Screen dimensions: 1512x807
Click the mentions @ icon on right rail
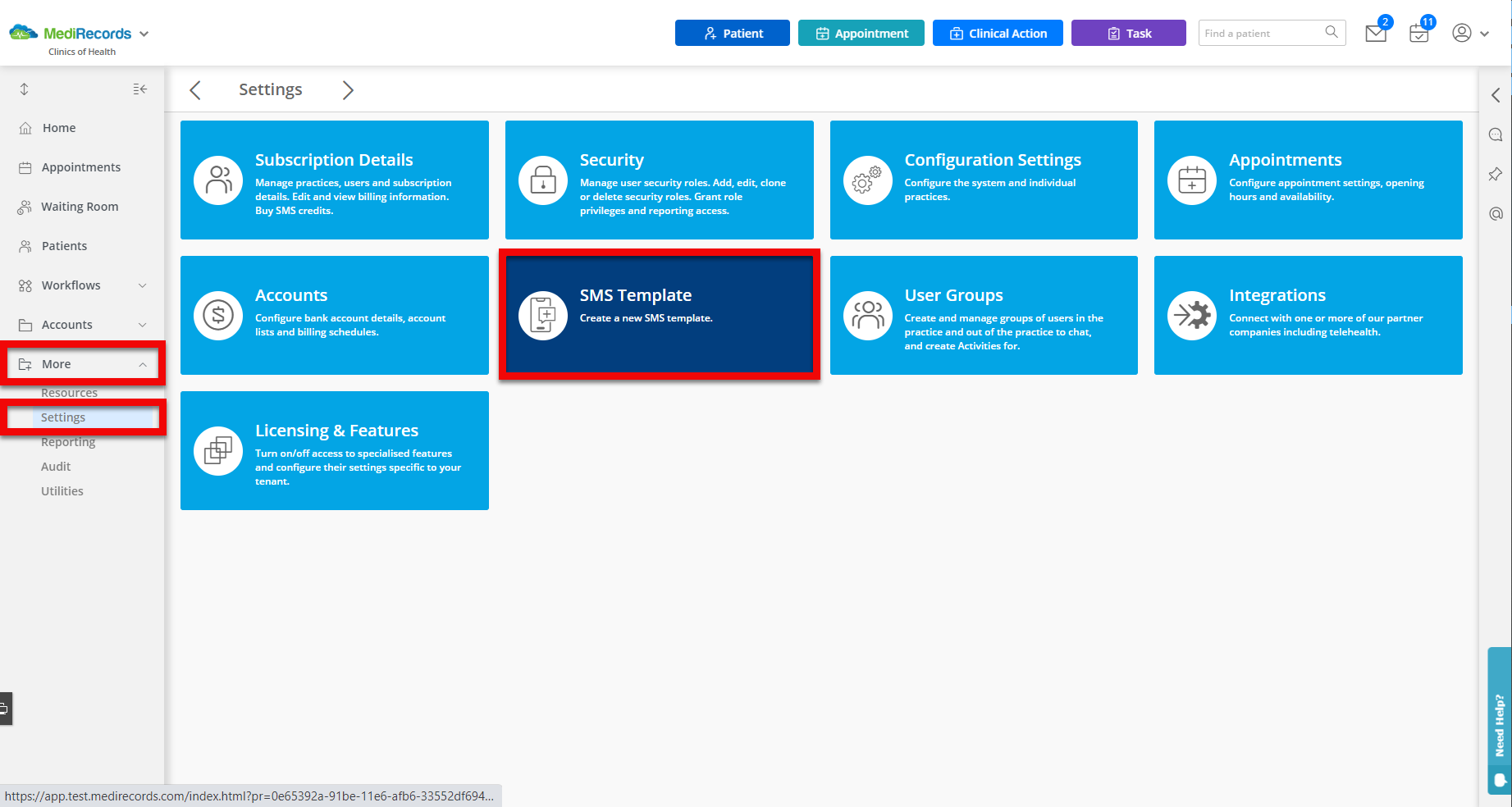(x=1496, y=213)
